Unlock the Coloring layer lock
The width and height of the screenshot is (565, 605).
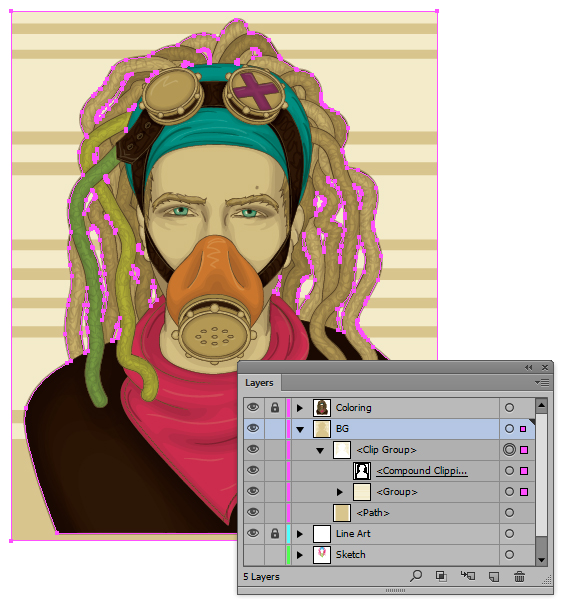275,407
